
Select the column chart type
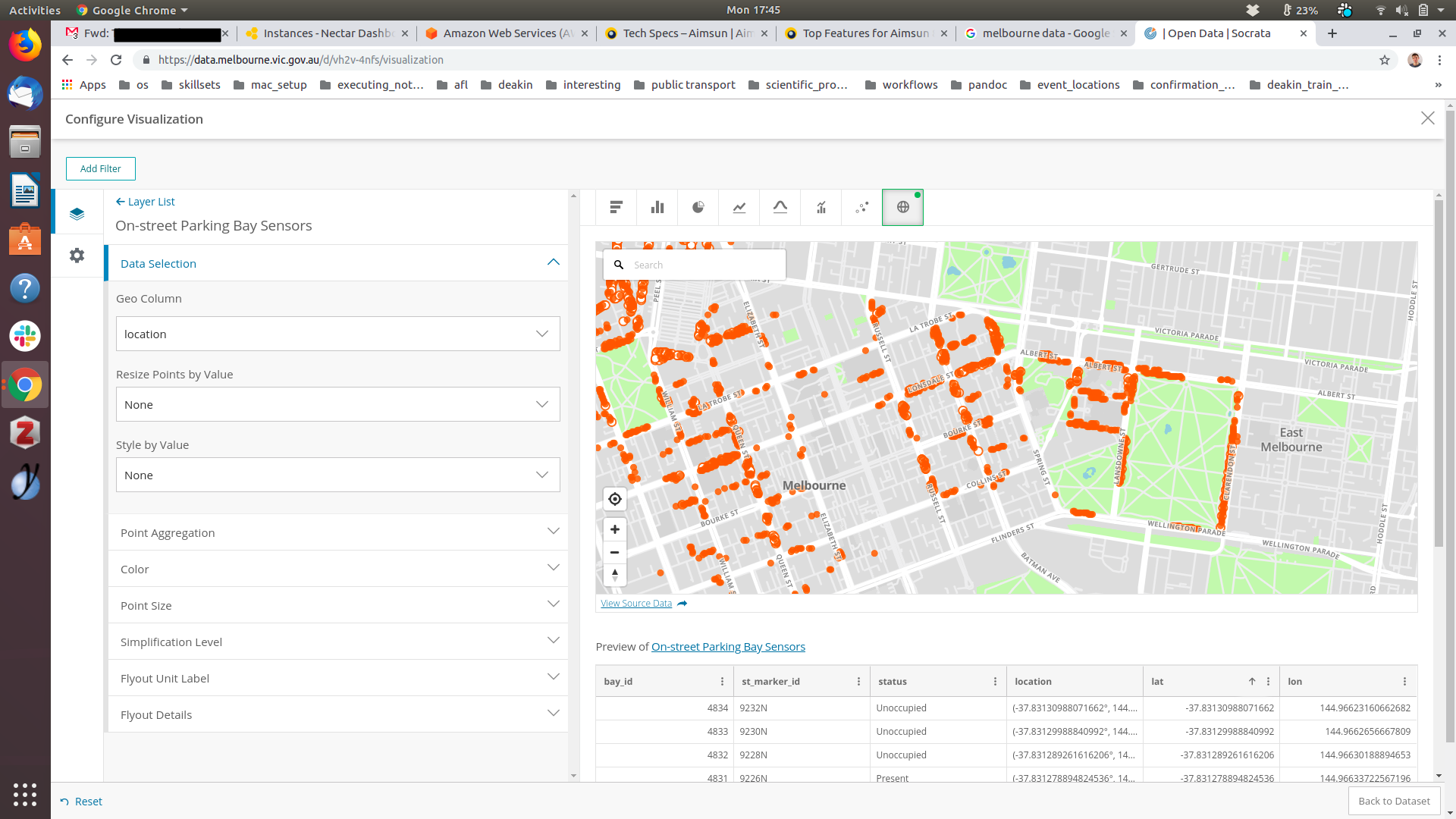tap(657, 207)
